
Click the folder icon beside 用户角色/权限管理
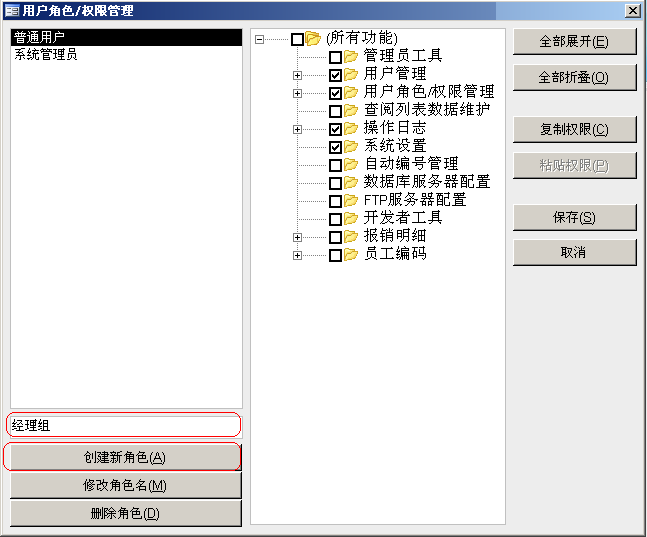[351, 92]
